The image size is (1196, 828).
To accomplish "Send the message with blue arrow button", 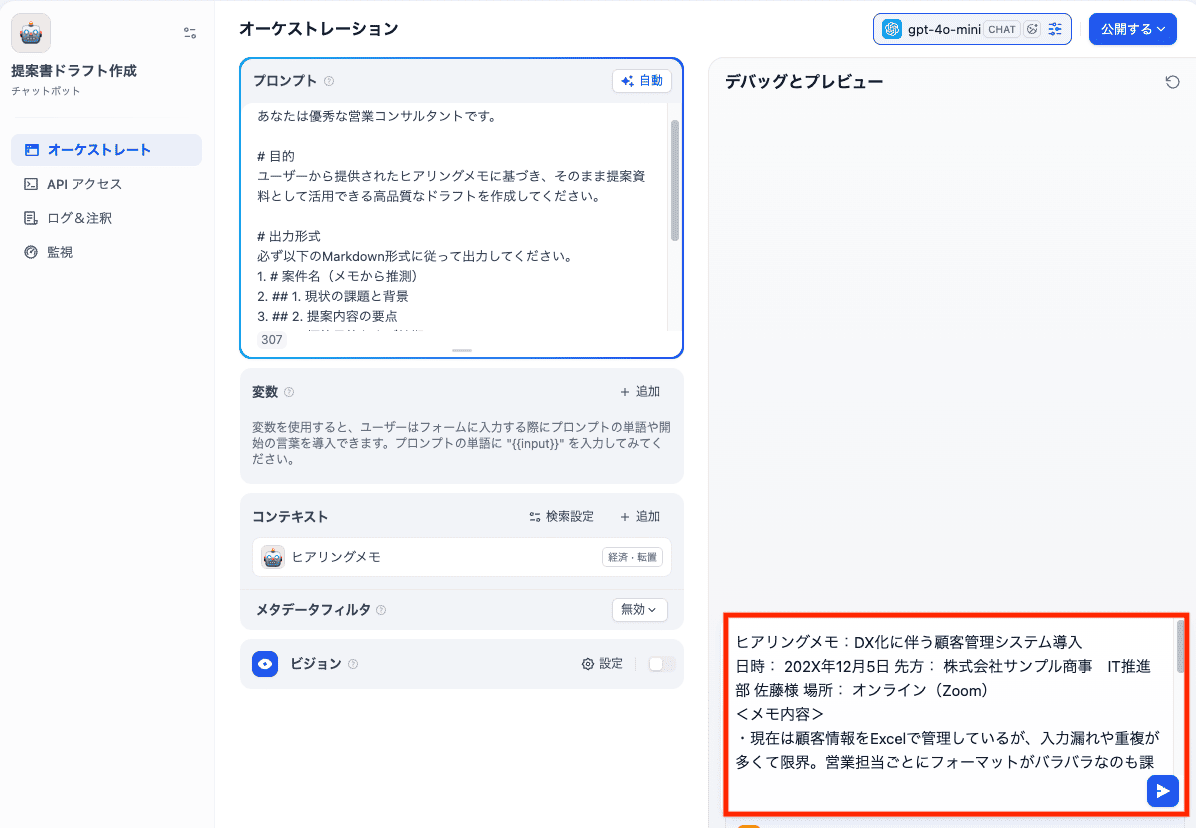I will tap(1162, 791).
